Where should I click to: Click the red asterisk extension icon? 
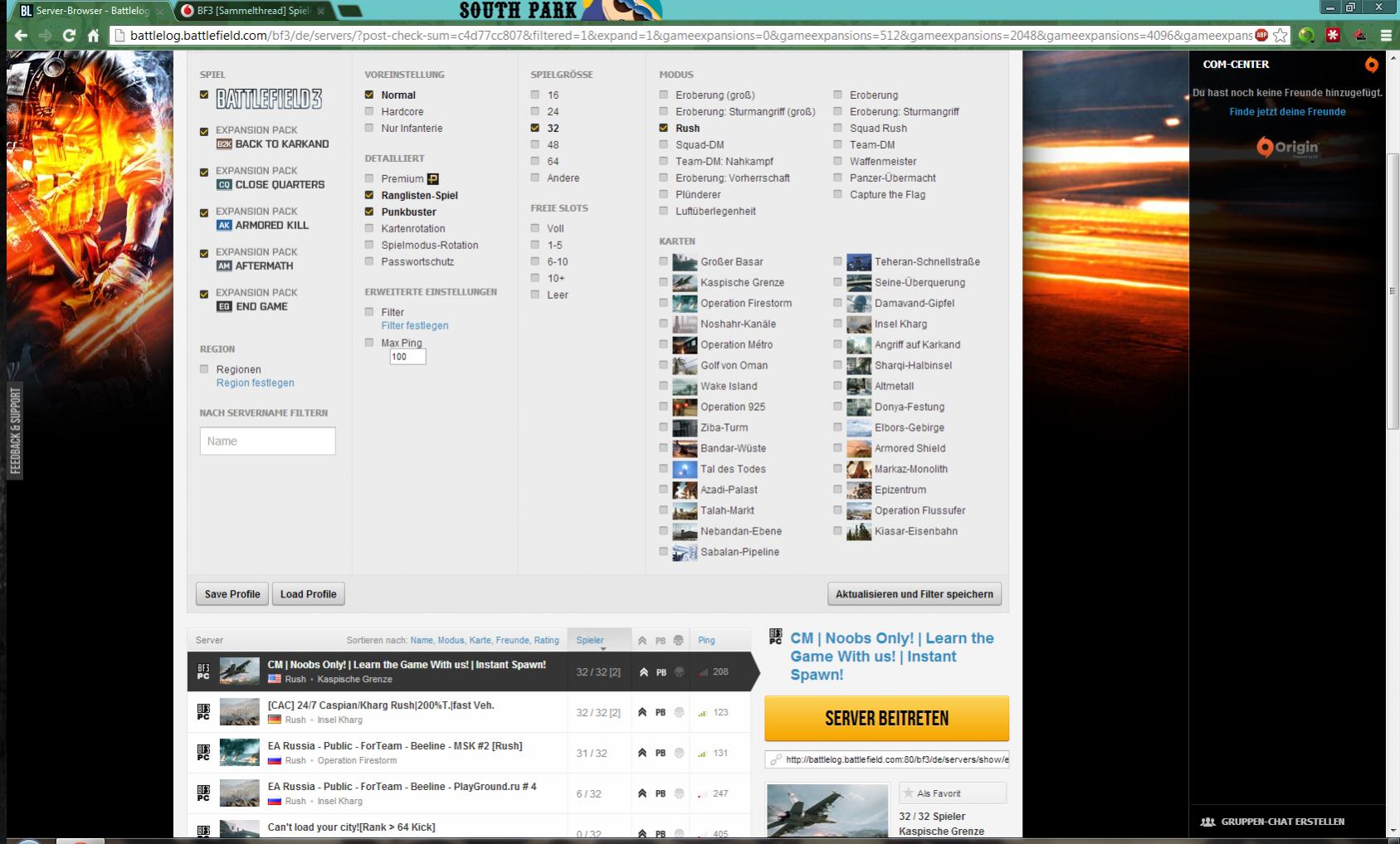point(1333,35)
